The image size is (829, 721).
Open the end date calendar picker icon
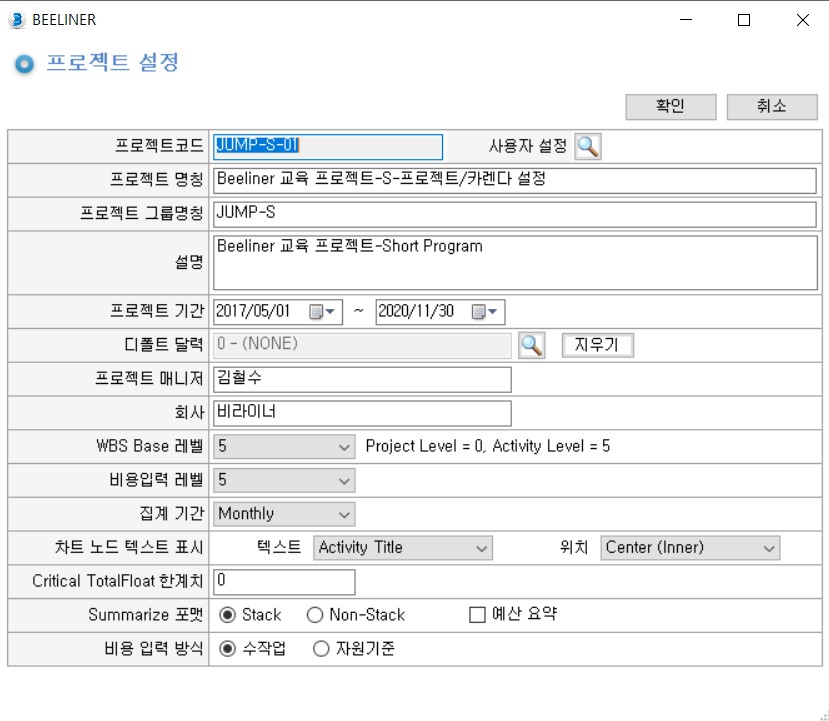[484, 311]
